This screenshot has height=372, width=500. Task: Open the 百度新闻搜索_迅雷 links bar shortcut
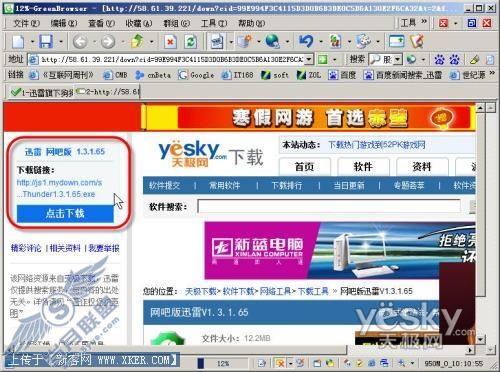pos(403,75)
